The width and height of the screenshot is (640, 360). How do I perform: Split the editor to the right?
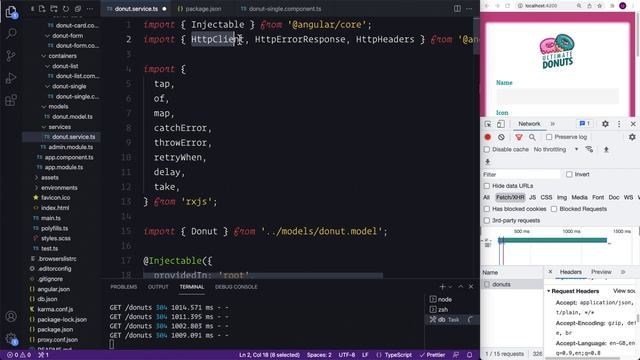(457, 9)
